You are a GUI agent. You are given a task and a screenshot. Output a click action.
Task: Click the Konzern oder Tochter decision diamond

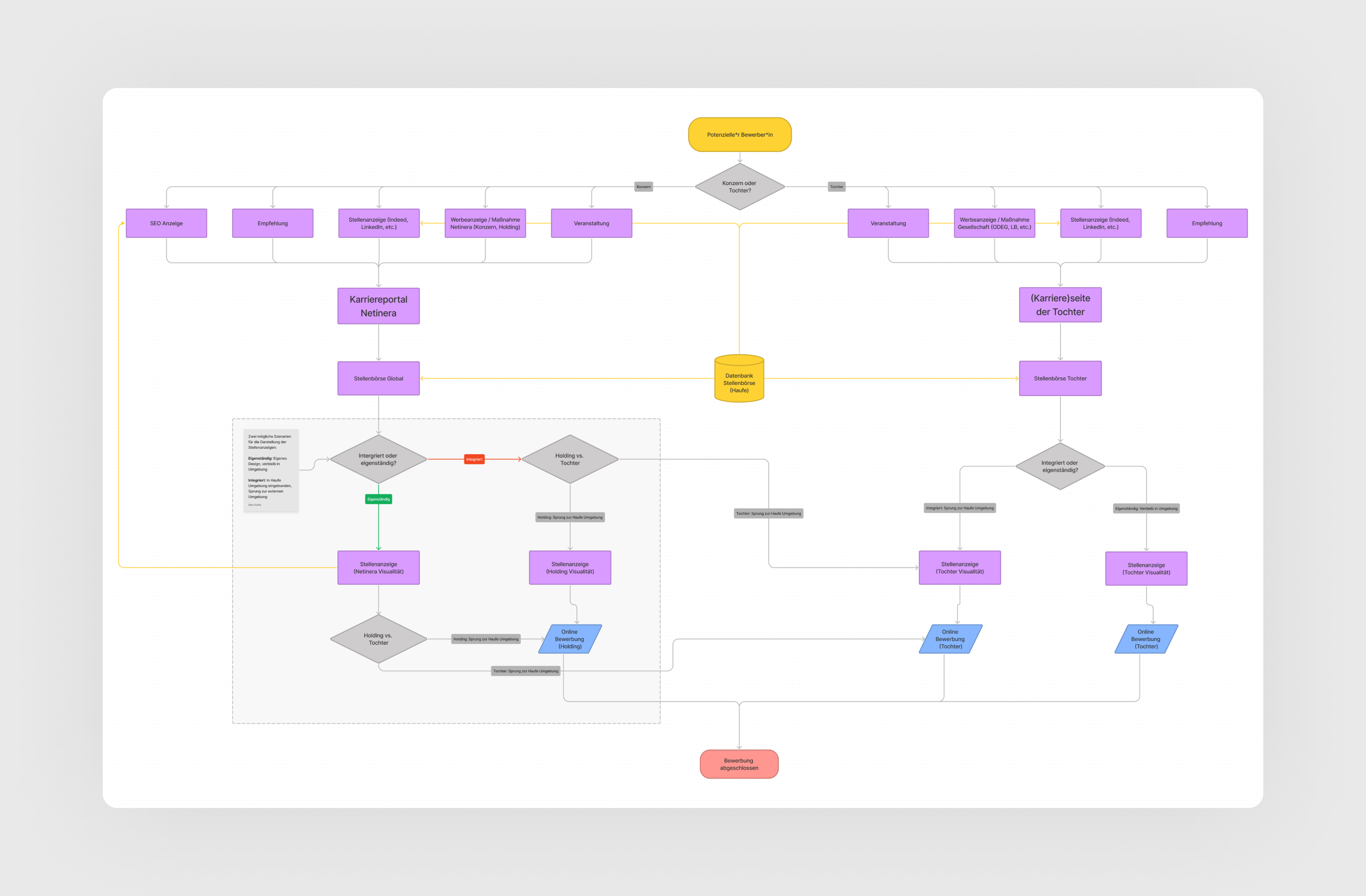coord(739,187)
